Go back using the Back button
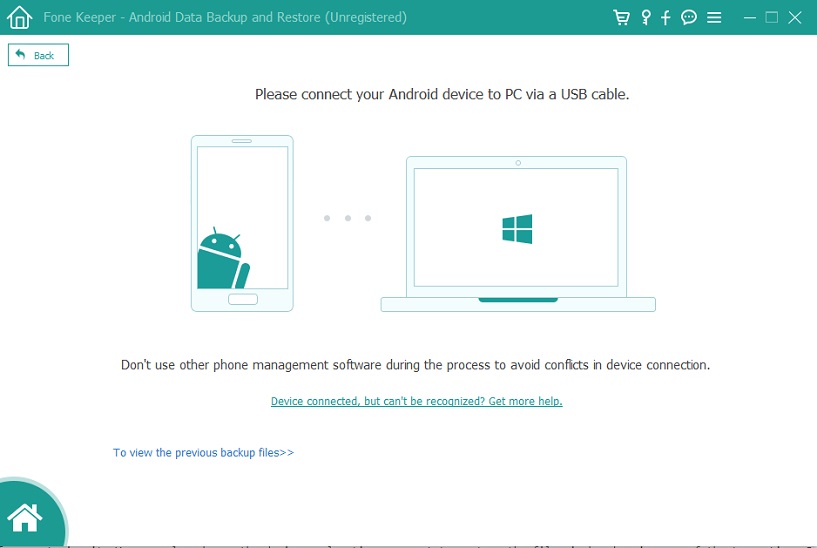Screen dimensions: 817x548 [x=38, y=55]
